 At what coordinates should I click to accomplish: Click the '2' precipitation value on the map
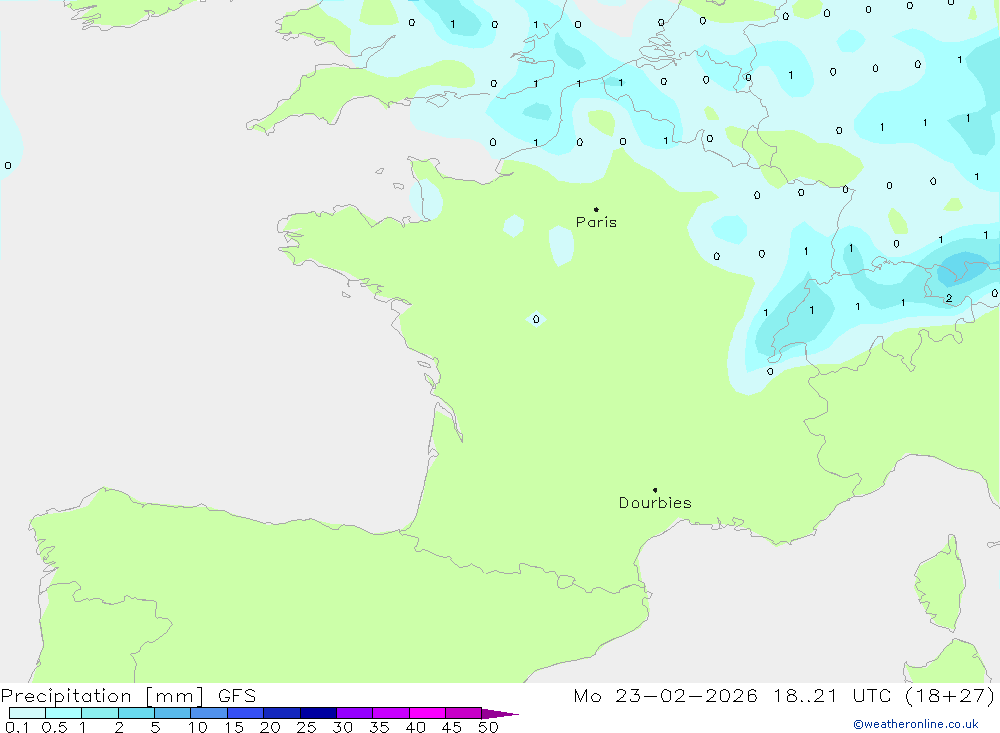949,298
